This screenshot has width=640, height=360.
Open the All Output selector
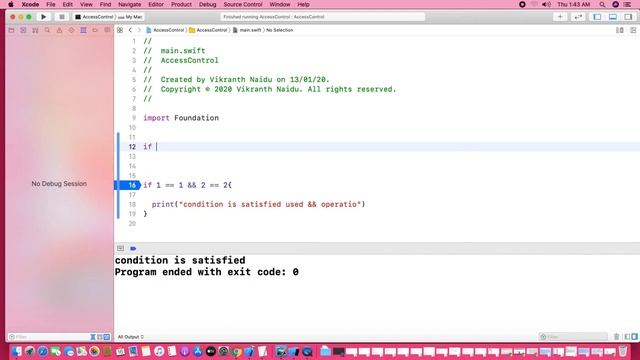tap(131, 337)
